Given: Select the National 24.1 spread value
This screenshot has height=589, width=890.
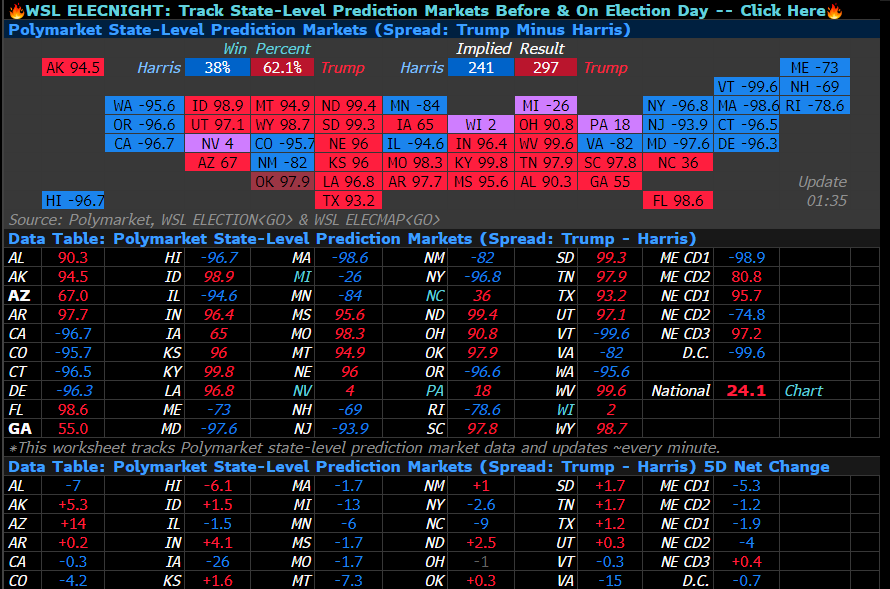Looking at the screenshot, I should (x=746, y=390).
